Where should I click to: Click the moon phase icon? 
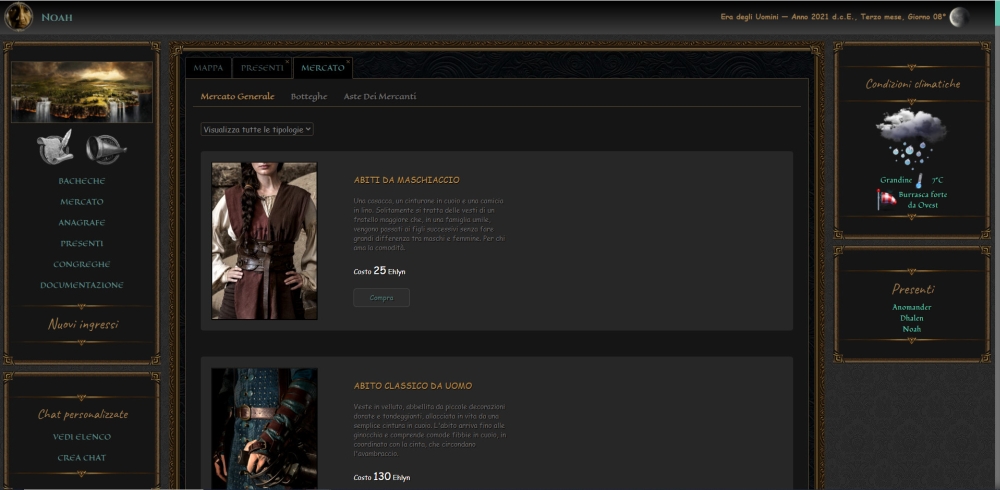(959, 17)
